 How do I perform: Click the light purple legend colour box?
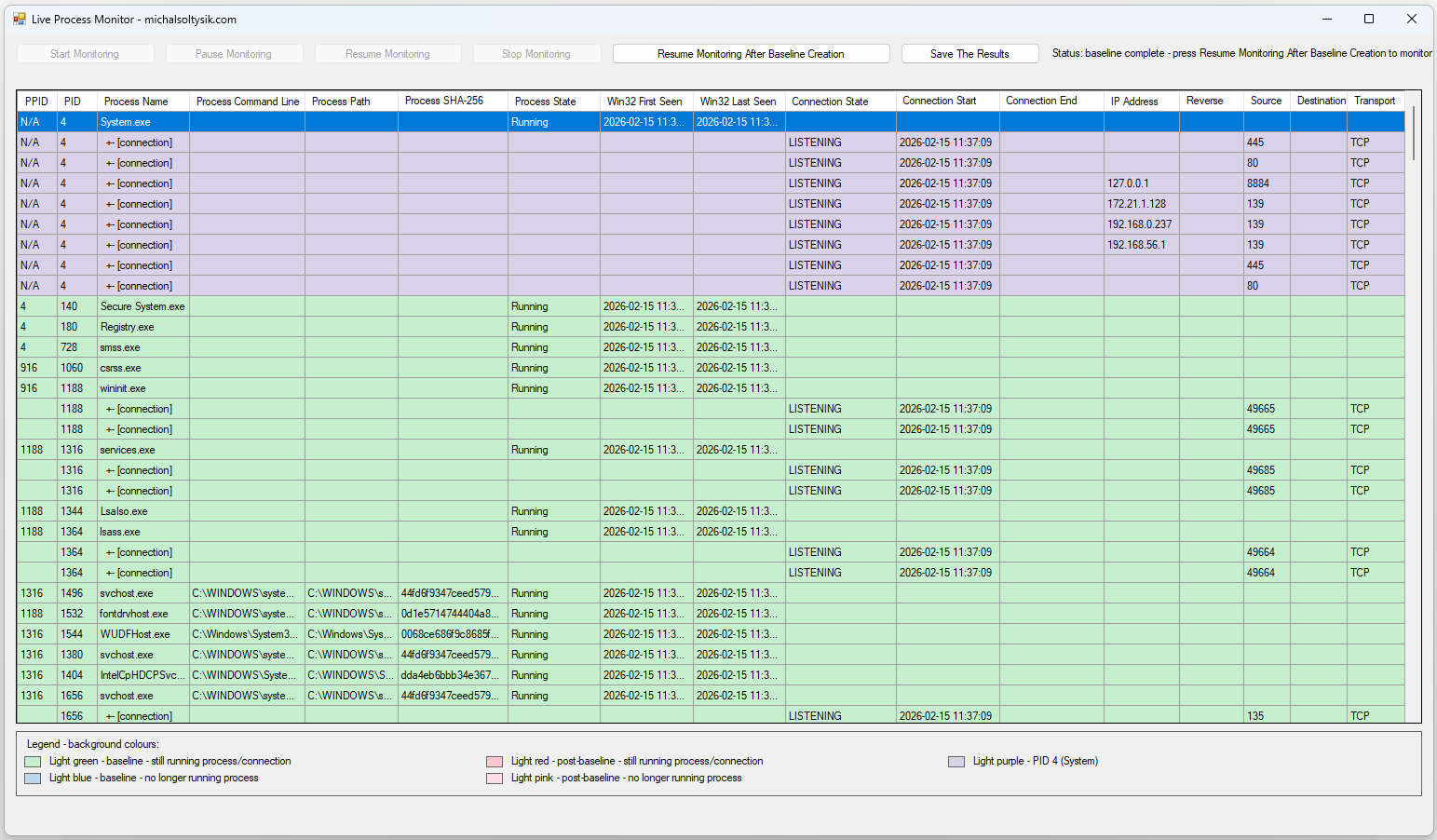click(956, 762)
